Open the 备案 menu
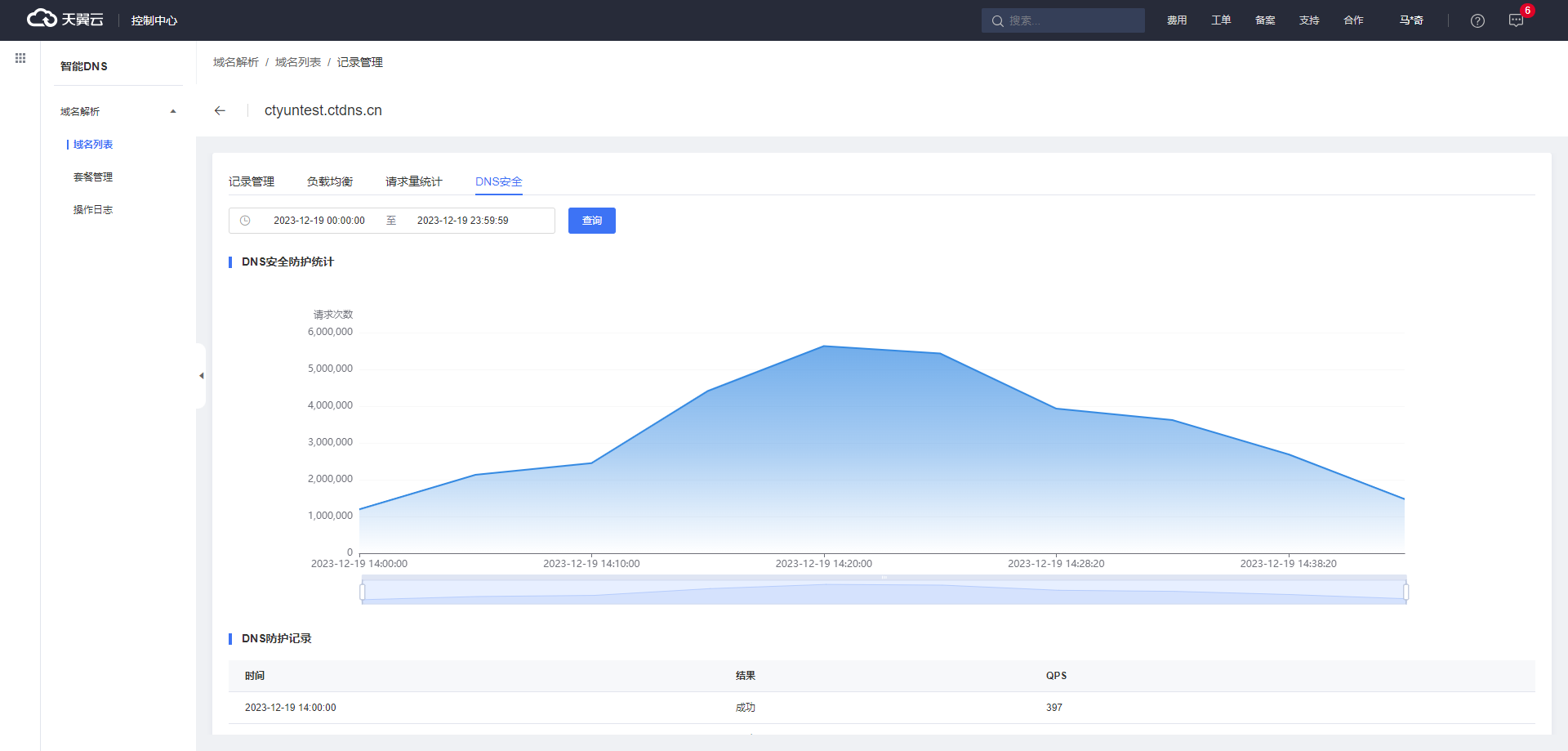Viewport: 1568px width, 751px height. [1265, 20]
